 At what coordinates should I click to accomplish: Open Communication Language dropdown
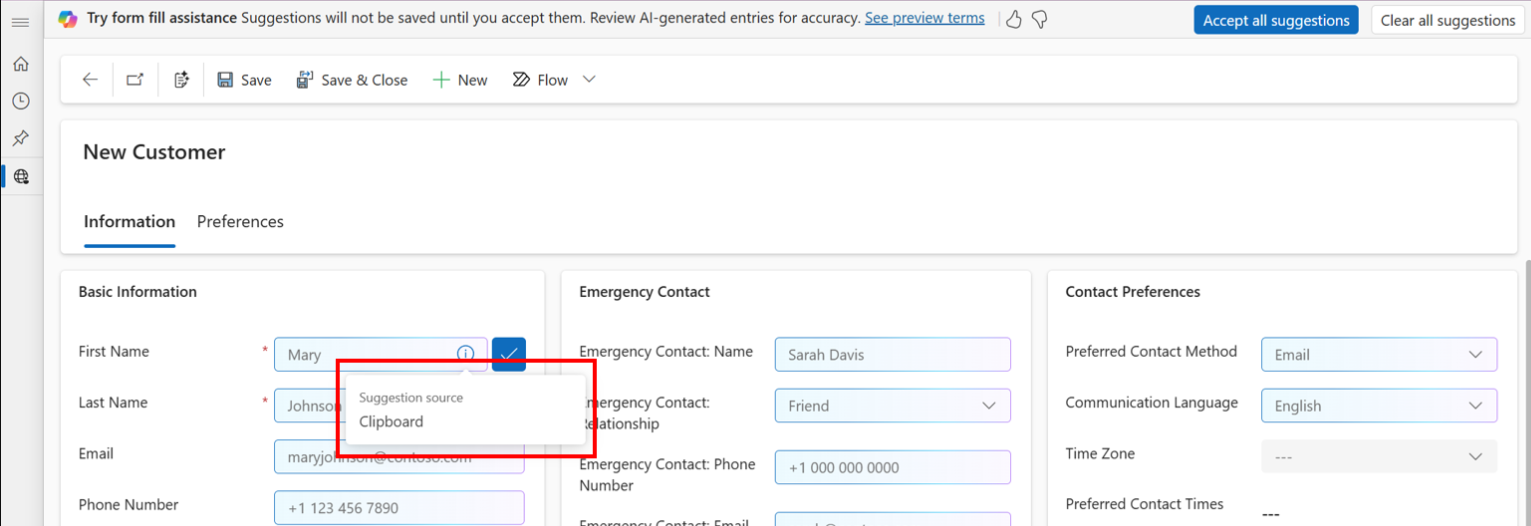pyautogui.click(x=1379, y=405)
